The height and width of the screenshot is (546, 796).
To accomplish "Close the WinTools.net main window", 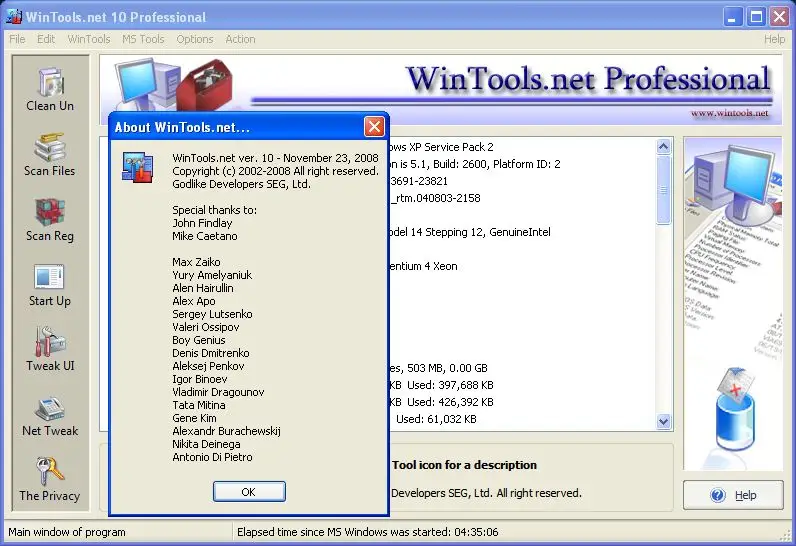I will coord(779,17).
